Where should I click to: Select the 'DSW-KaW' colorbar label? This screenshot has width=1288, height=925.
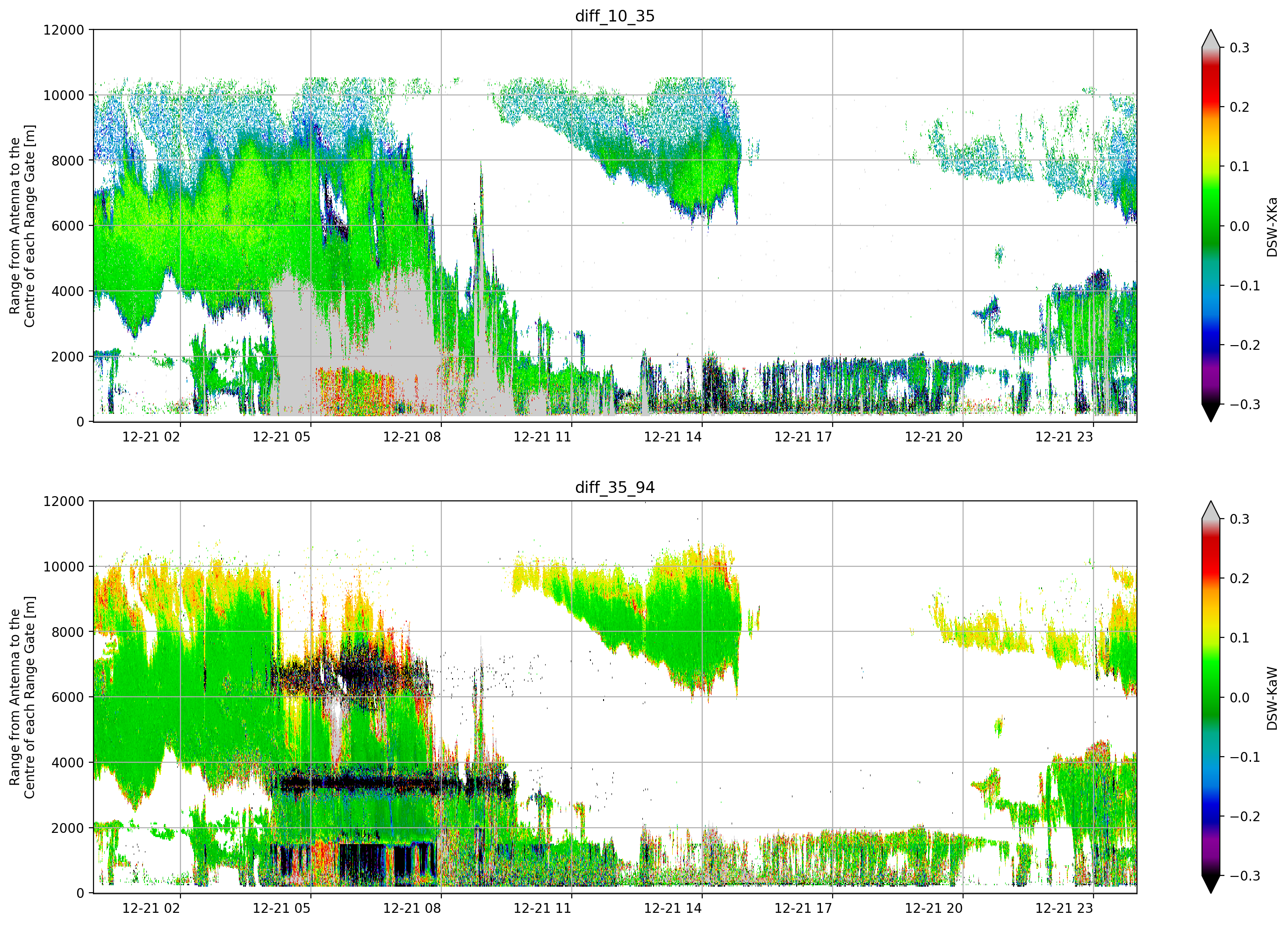1272,698
